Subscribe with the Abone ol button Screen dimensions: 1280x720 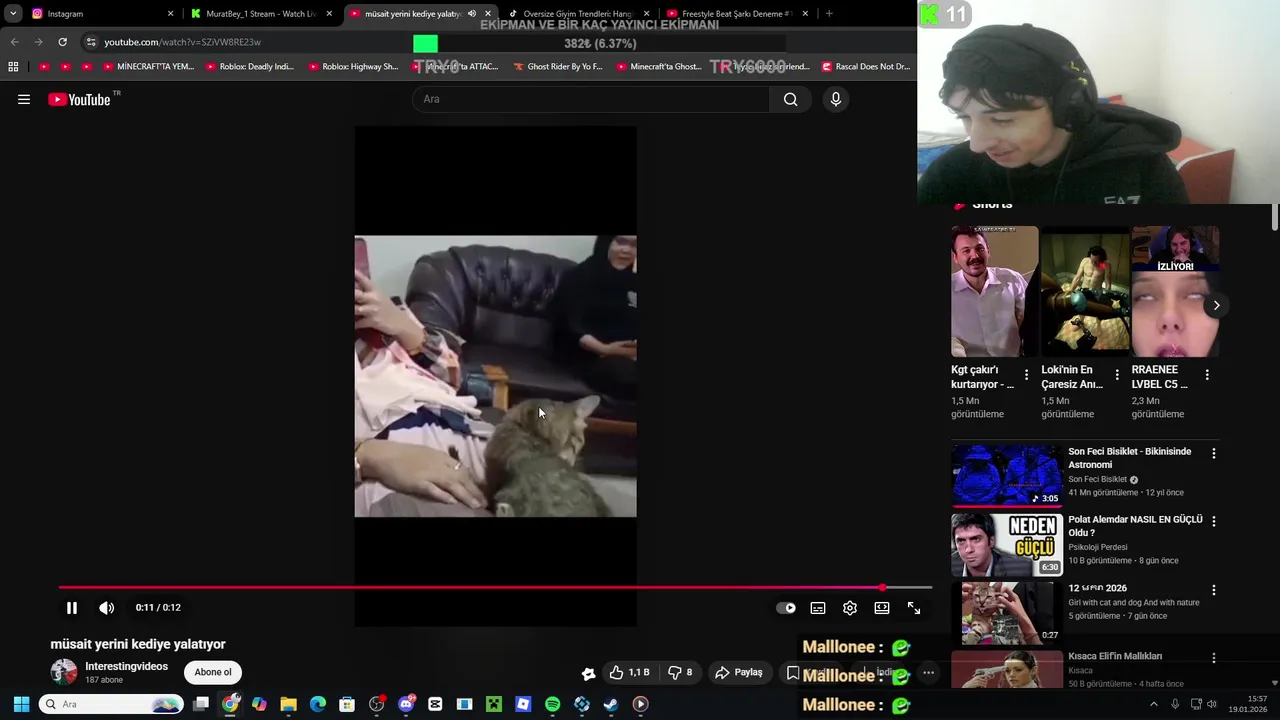click(x=213, y=672)
